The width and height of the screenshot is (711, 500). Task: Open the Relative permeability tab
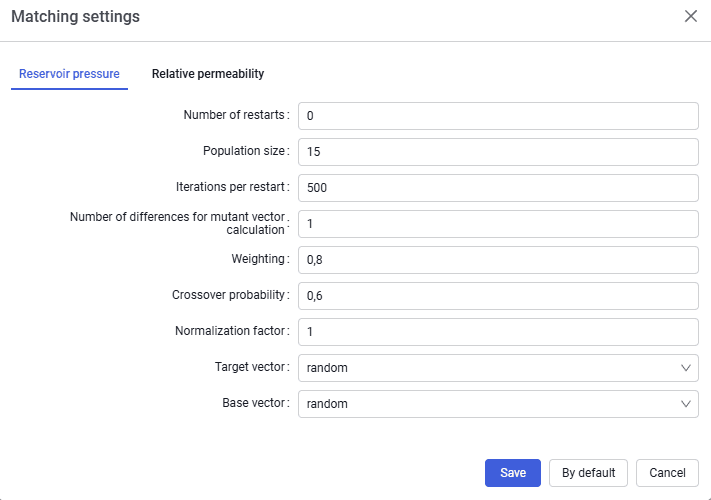coord(208,74)
